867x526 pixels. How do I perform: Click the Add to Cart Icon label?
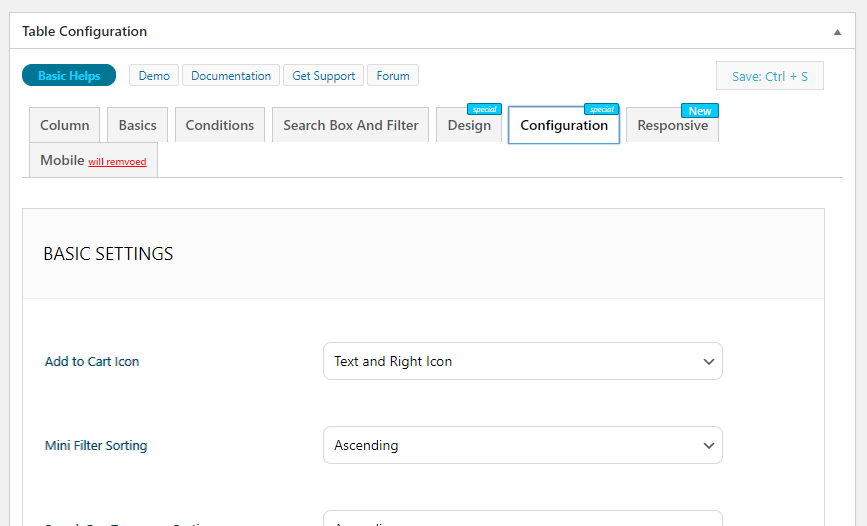(x=92, y=361)
